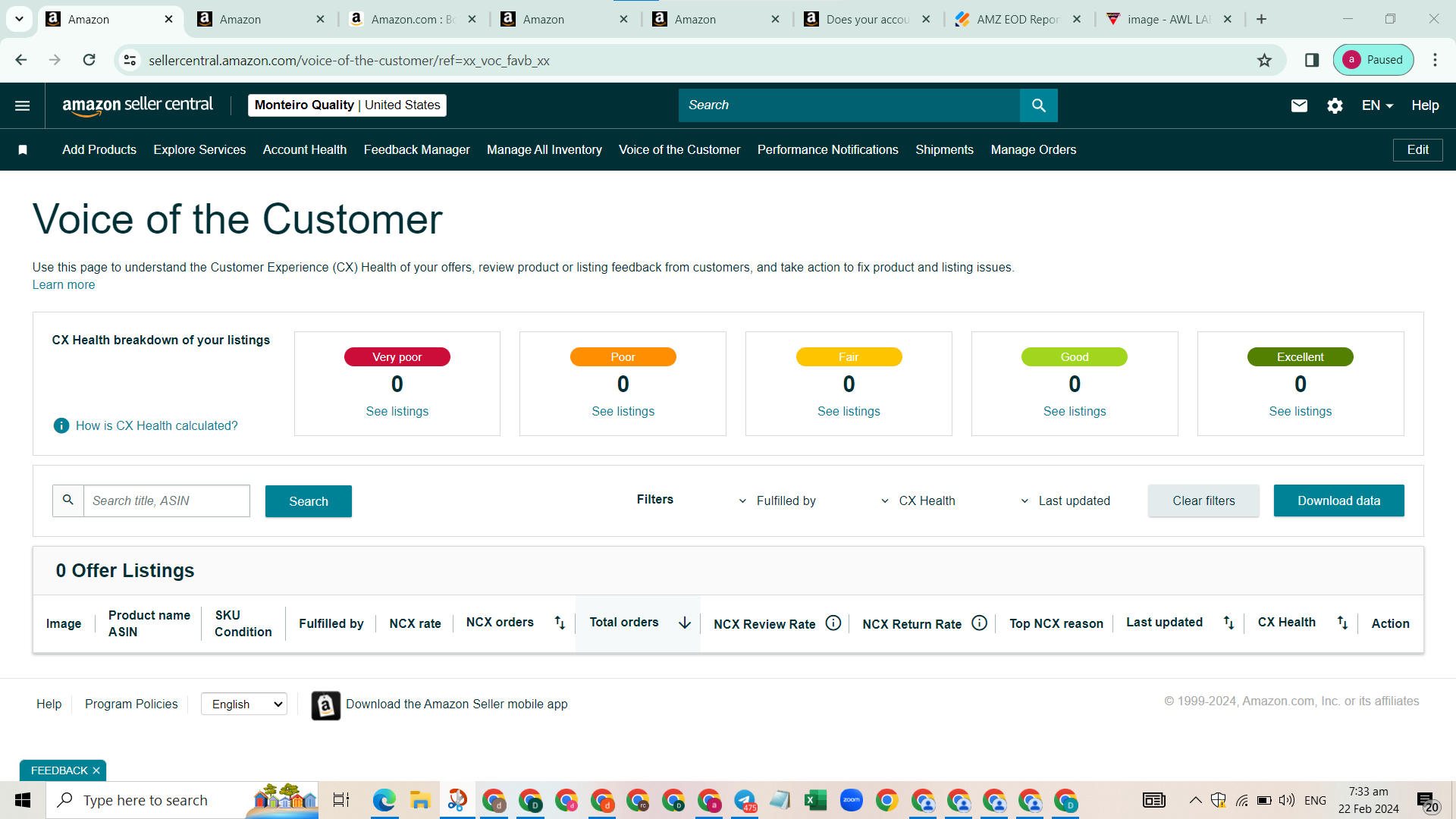Open Excel from the taskbar
The height and width of the screenshot is (819, 1456).
pos(815,800)
